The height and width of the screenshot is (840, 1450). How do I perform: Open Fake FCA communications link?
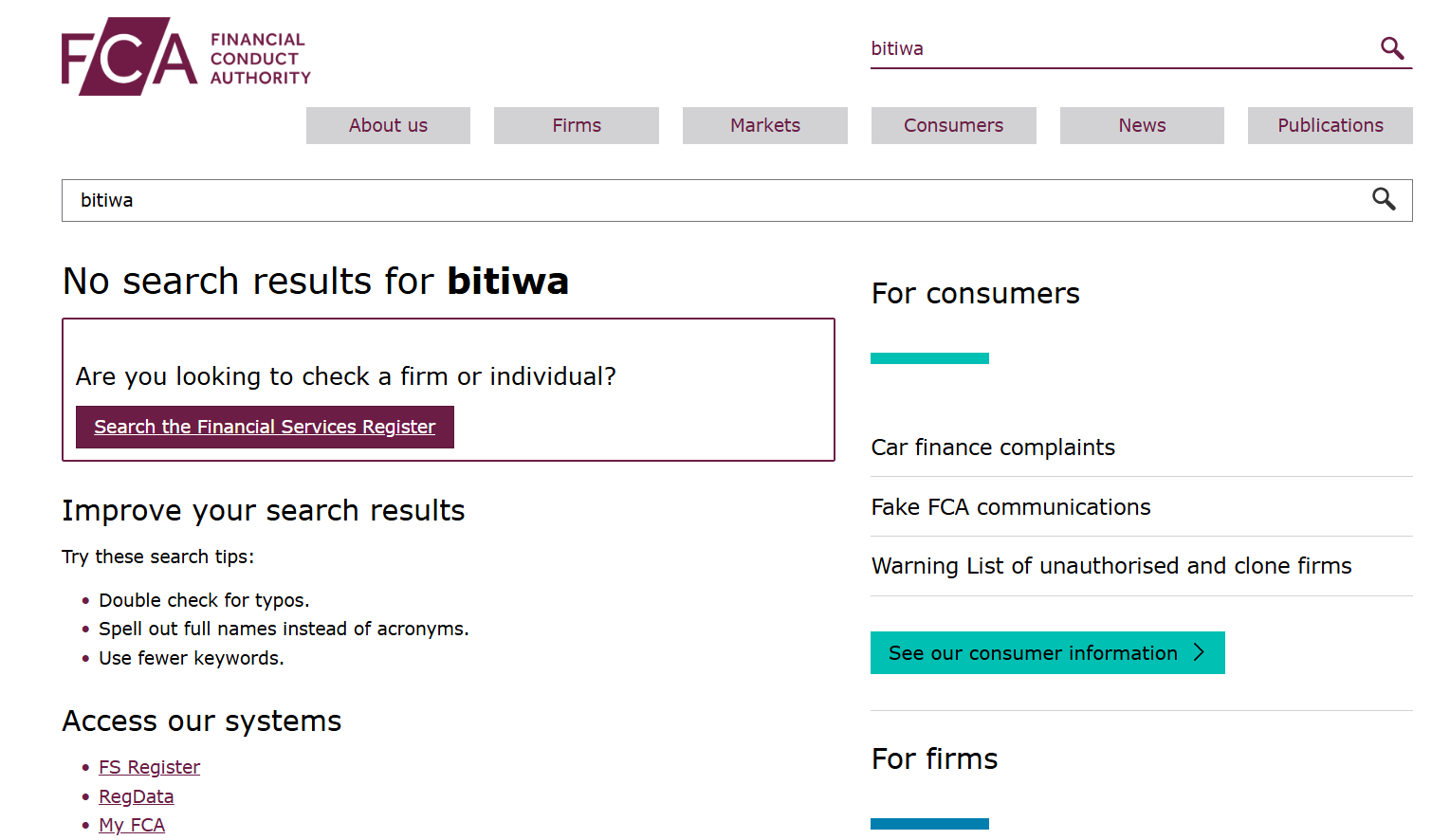coord(1011,507)
